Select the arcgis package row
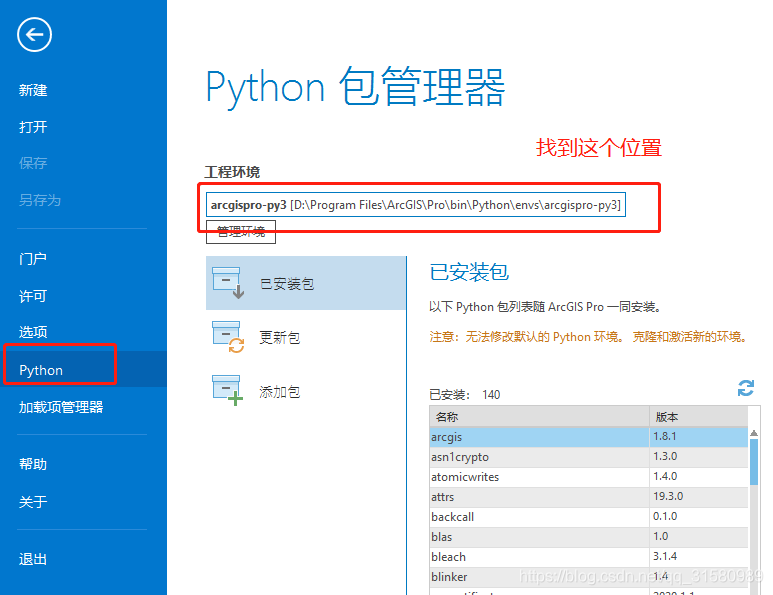Image resolution: width=773 pixels, height=595 pixels. click(x=589, y=437)
